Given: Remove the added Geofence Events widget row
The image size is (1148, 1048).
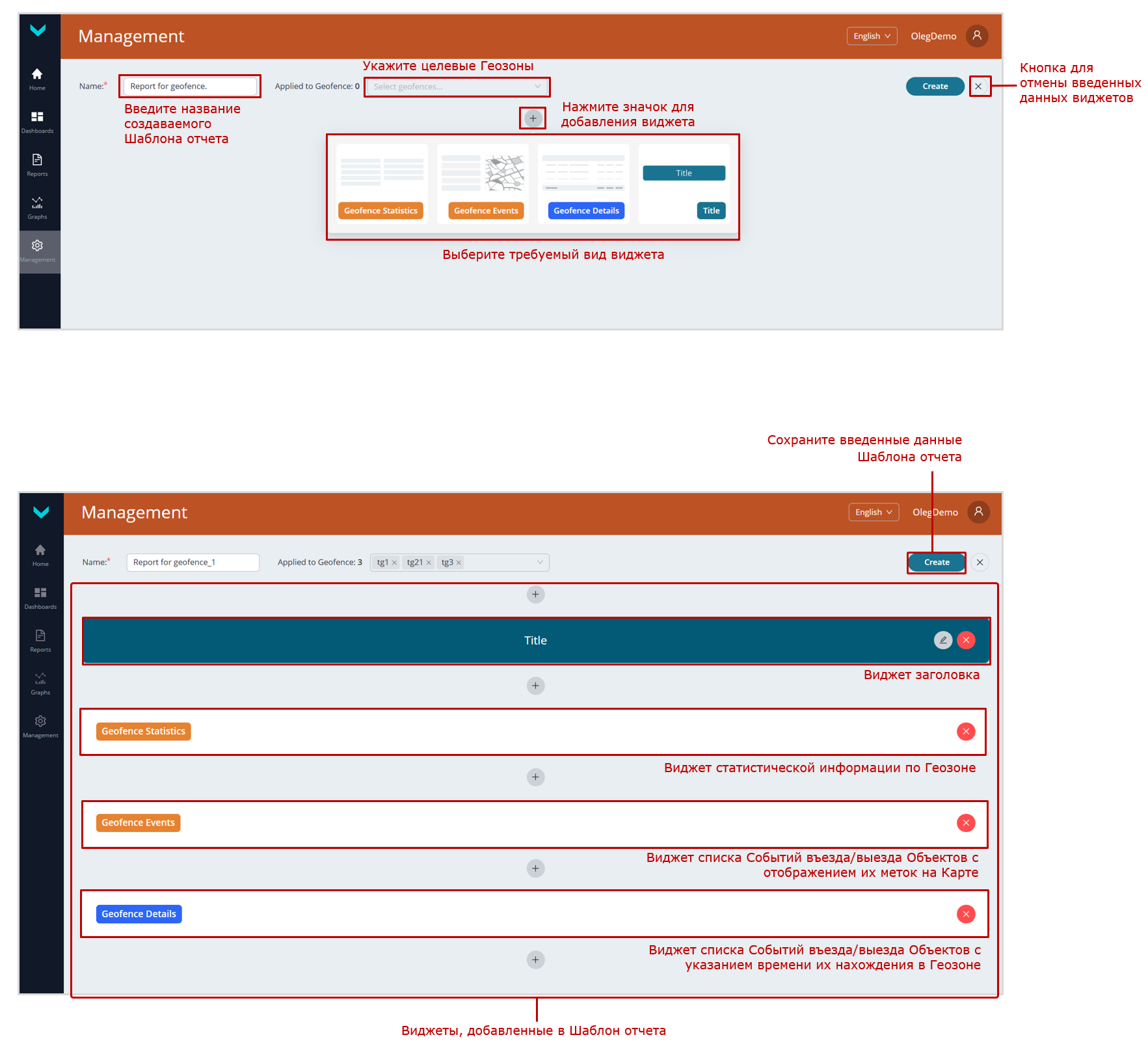Looking at the screenshot, I should [966, 823].
